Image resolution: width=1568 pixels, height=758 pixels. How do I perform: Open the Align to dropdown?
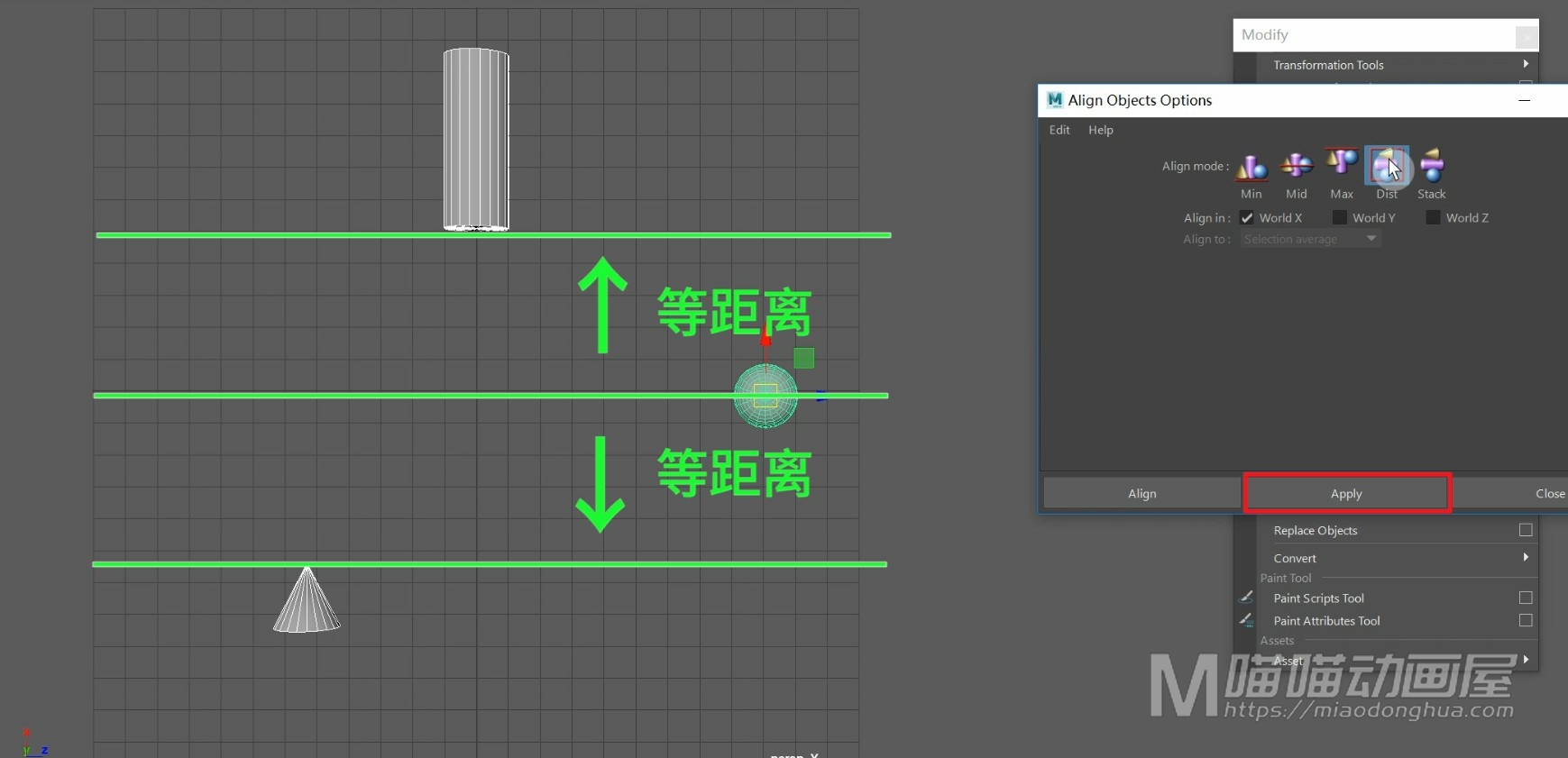click(1310, 239)
